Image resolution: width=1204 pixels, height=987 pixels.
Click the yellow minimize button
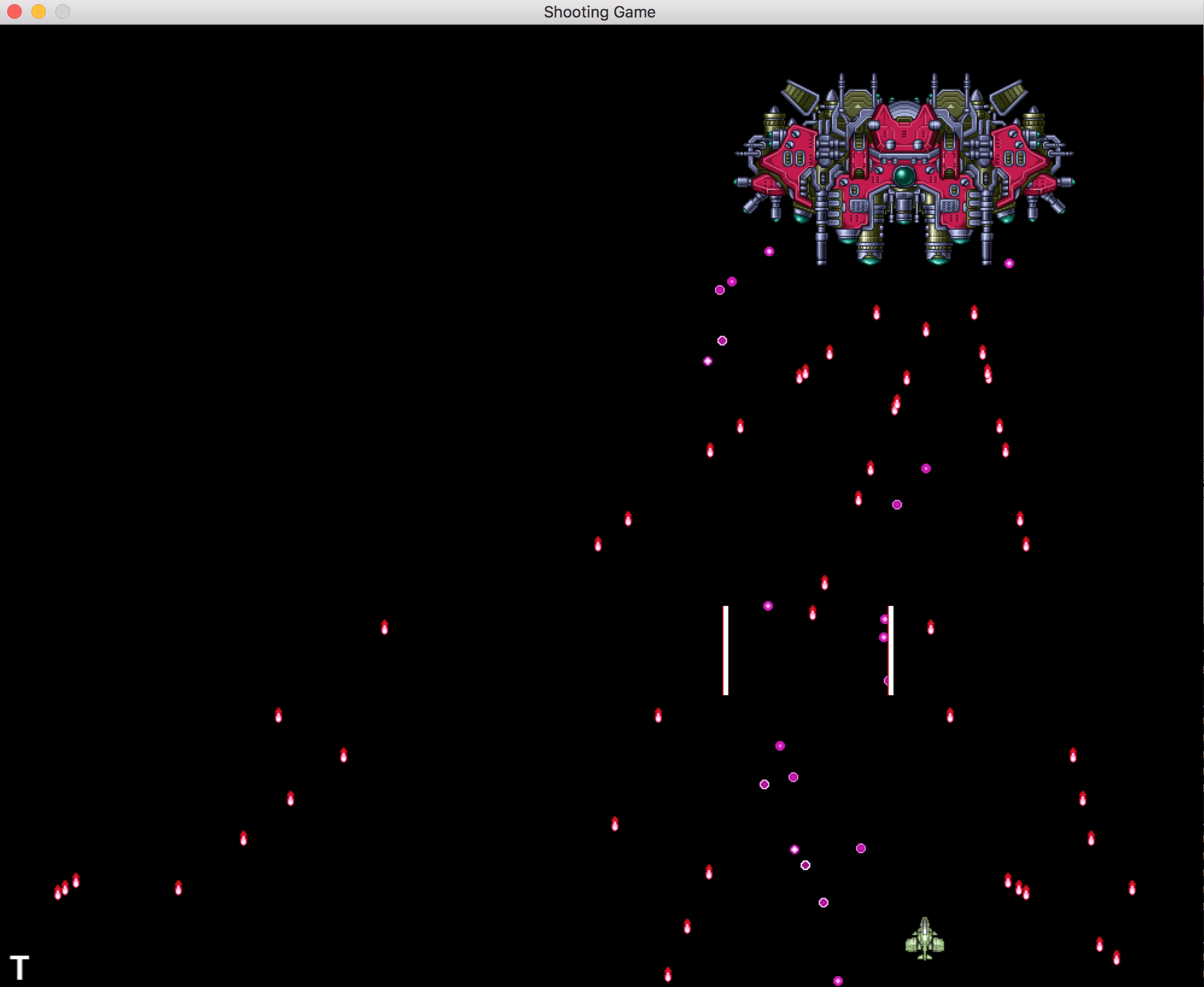(39, 11)
